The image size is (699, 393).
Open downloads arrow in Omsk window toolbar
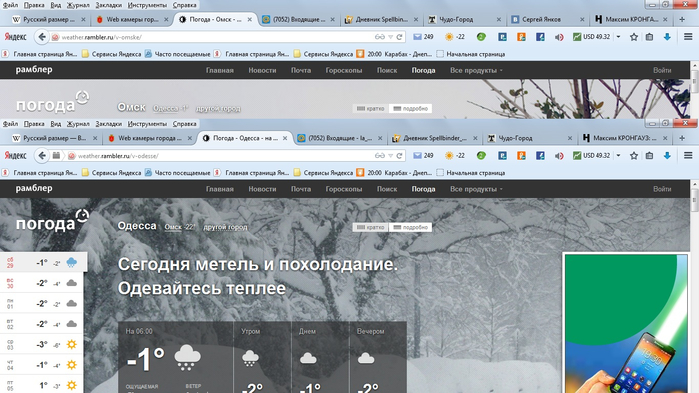667,37
